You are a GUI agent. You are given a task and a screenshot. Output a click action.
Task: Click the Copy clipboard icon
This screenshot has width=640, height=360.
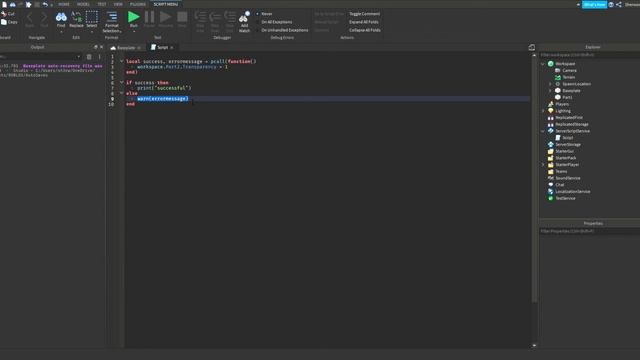(x=4, y=22)
